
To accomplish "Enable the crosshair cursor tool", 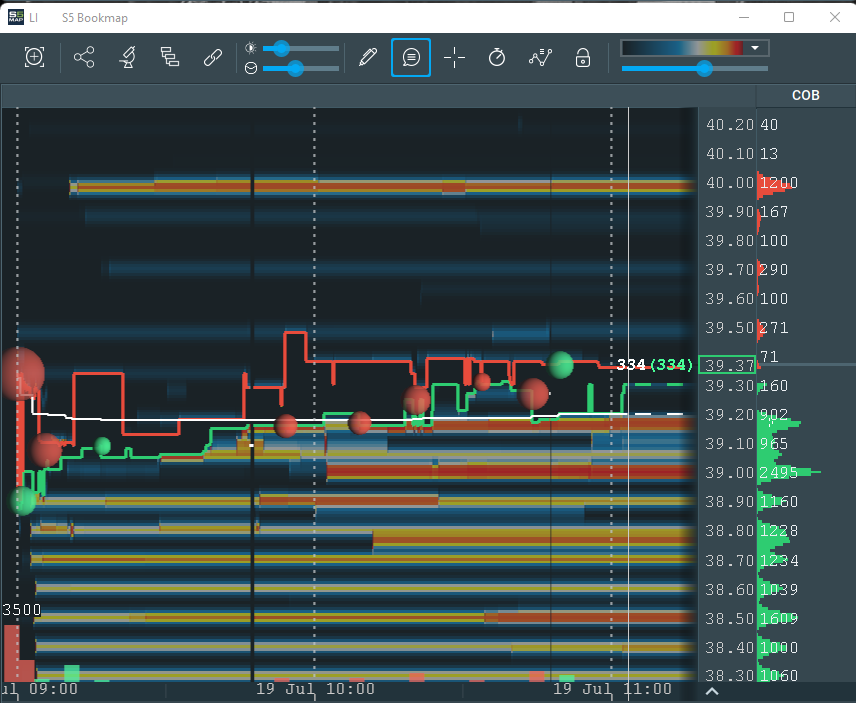I will 454,57.
